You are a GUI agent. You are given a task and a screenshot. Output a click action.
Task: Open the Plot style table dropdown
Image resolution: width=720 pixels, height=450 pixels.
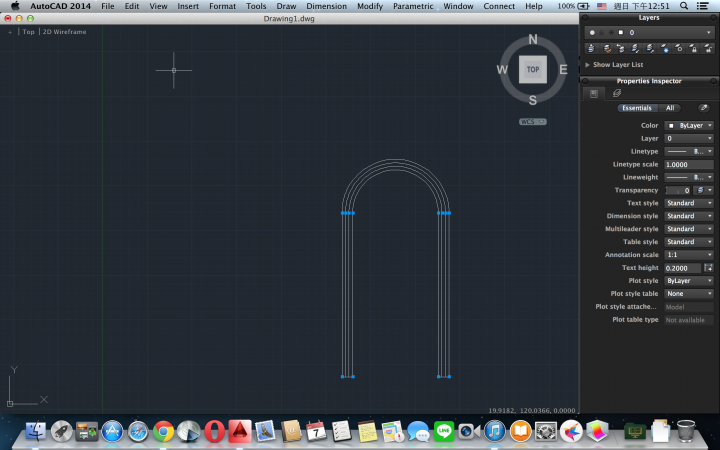(689, 293)
